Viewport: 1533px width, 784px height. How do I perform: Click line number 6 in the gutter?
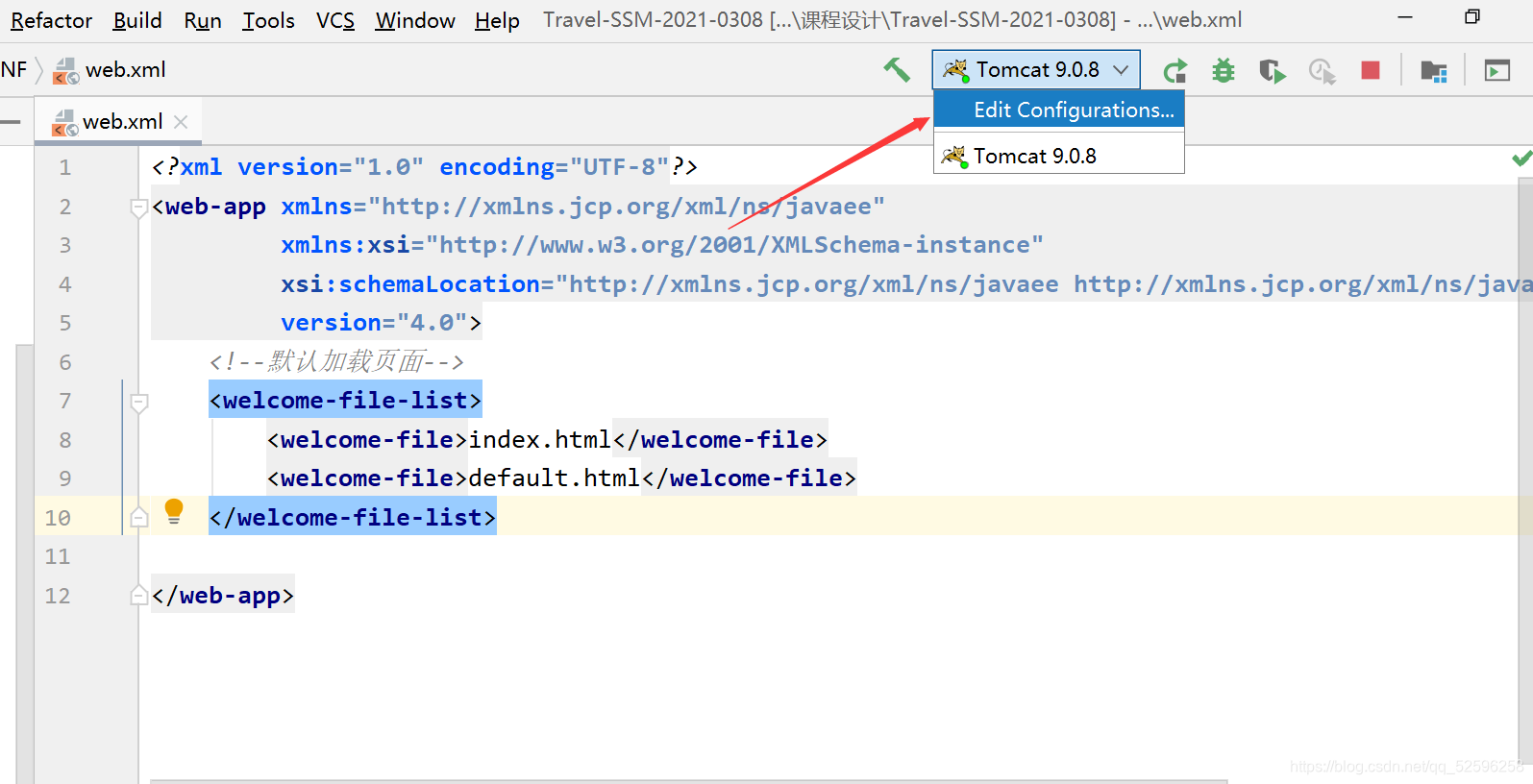(64, 362)
